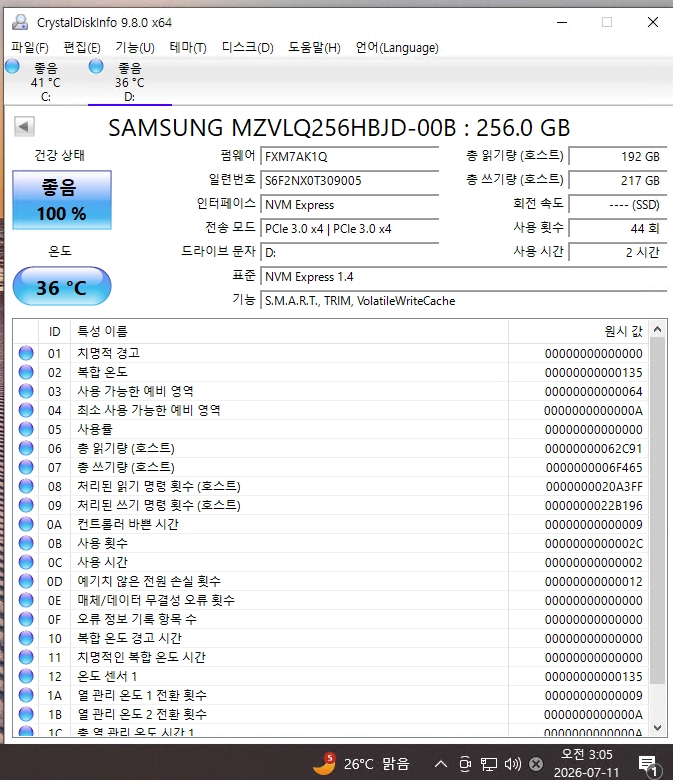Click status icon for 08 처리된 읽기 명령 횟수

pos(26,486)
